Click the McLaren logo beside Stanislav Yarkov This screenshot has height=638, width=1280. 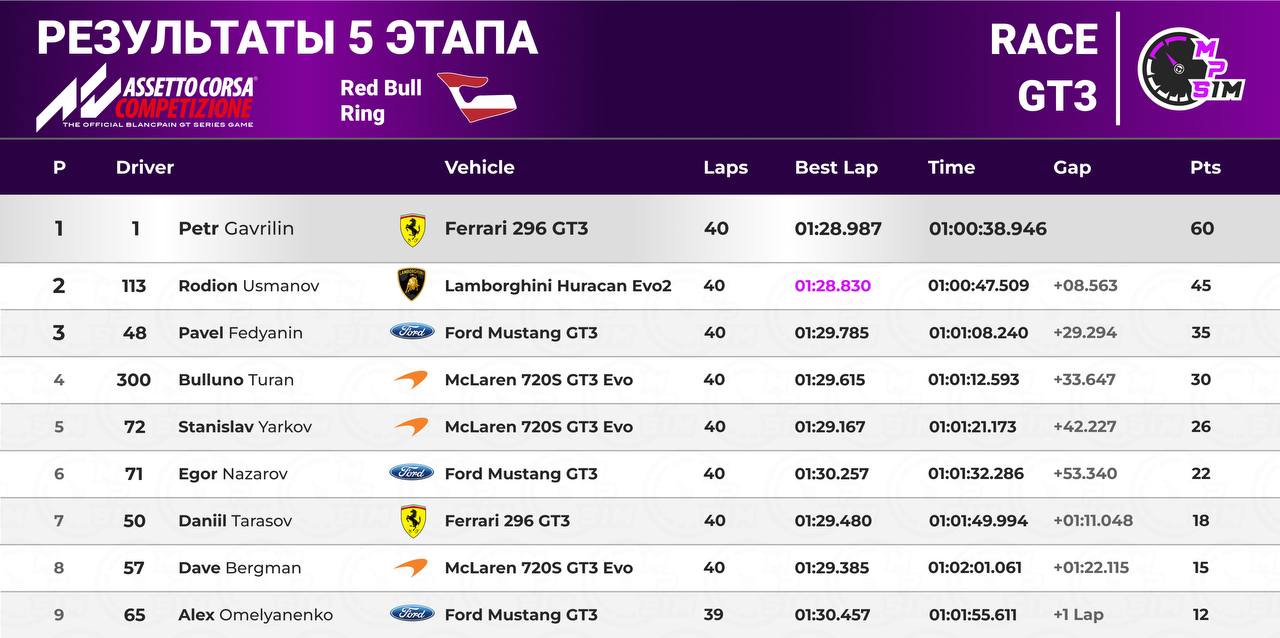(411, 427)
